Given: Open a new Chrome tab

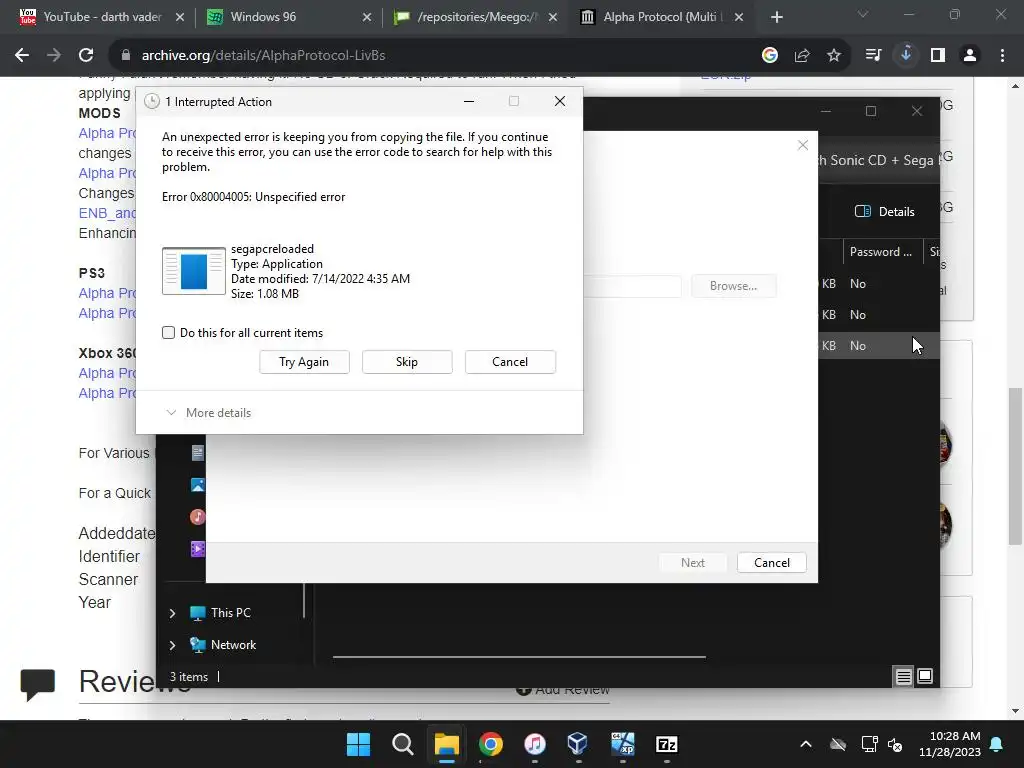Looking at the screenshot, I should tap(776, 17).
